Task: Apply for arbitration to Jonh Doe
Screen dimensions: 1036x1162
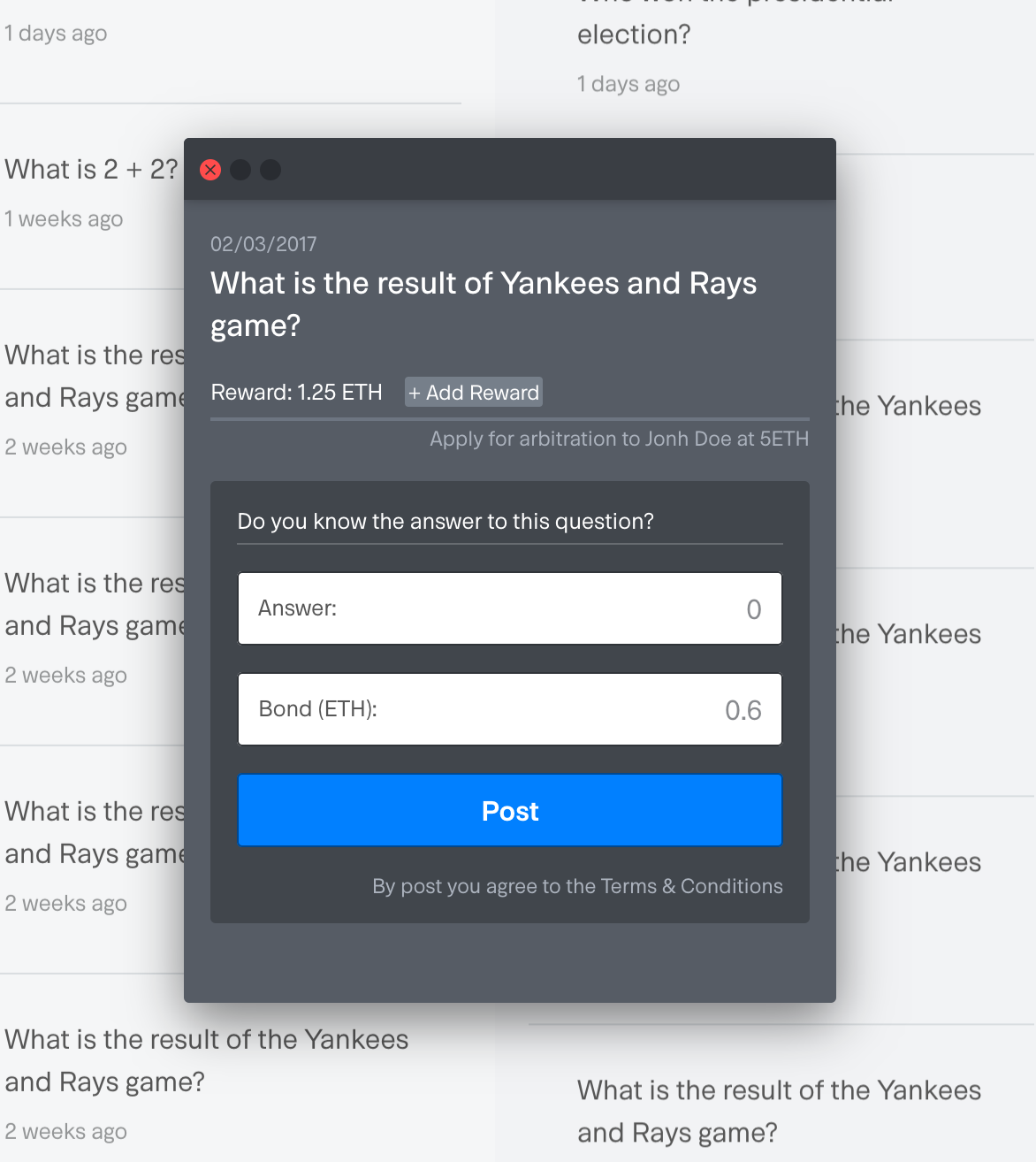Action: (619, 439)
